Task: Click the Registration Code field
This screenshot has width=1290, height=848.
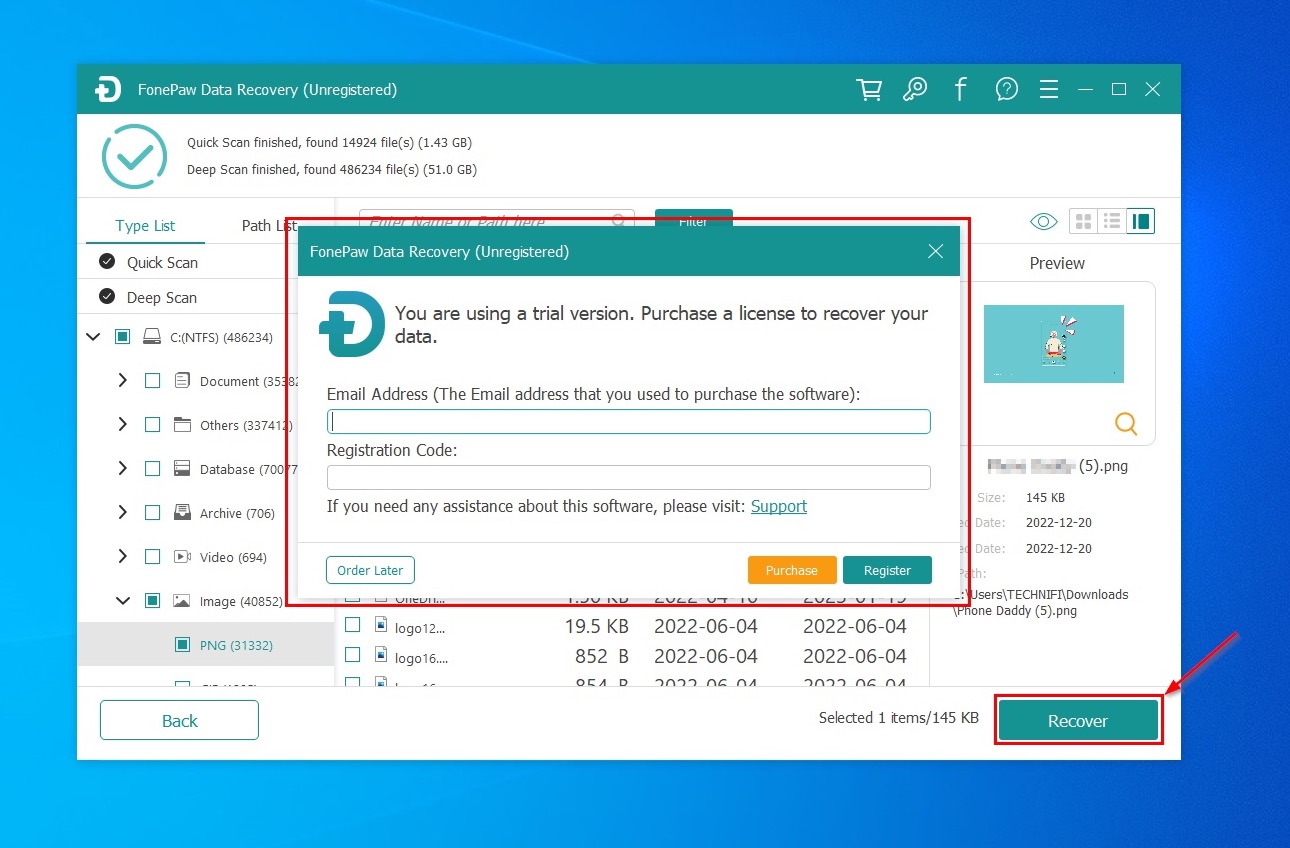Action: point(628,477)
